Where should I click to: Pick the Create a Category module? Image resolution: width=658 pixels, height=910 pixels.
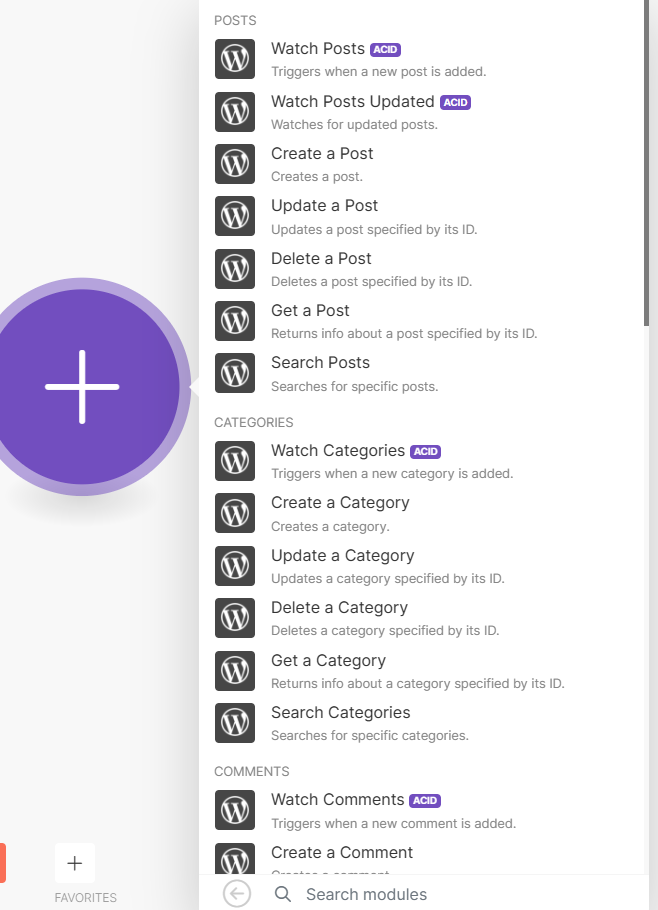coord(340,503)
